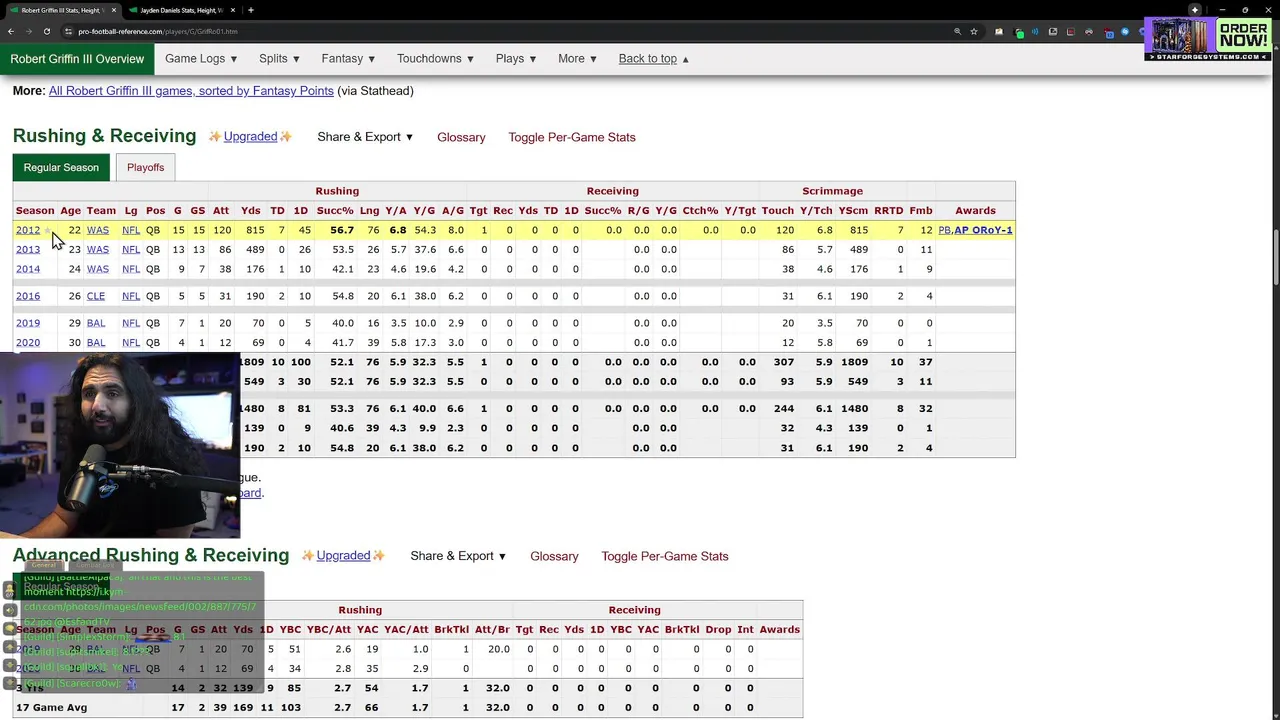Open Share & Export in Advanced Rushing & Receiving
Image resolution: width=1280 pixels, height=720 pixels.
458,556
